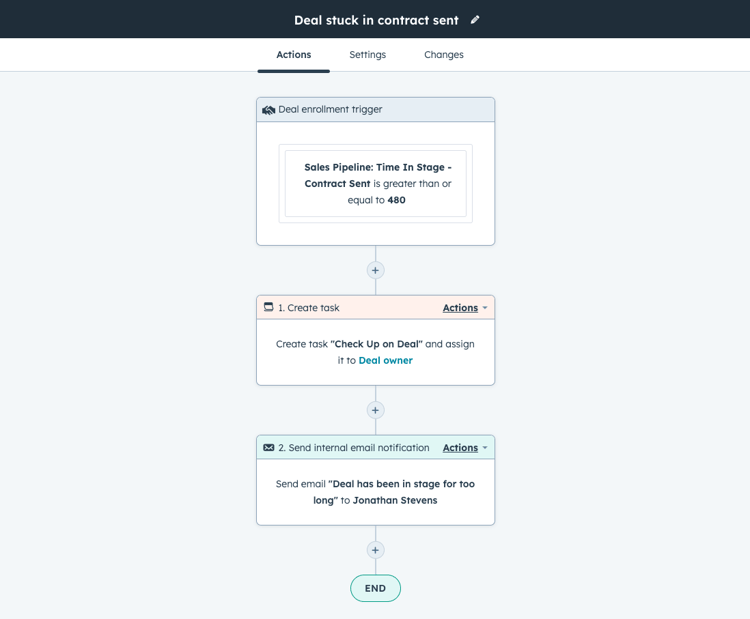Expand caret arrow beside email notification Actions
The height and width of the screenshot is (619, 750).
tap(485, 448)
